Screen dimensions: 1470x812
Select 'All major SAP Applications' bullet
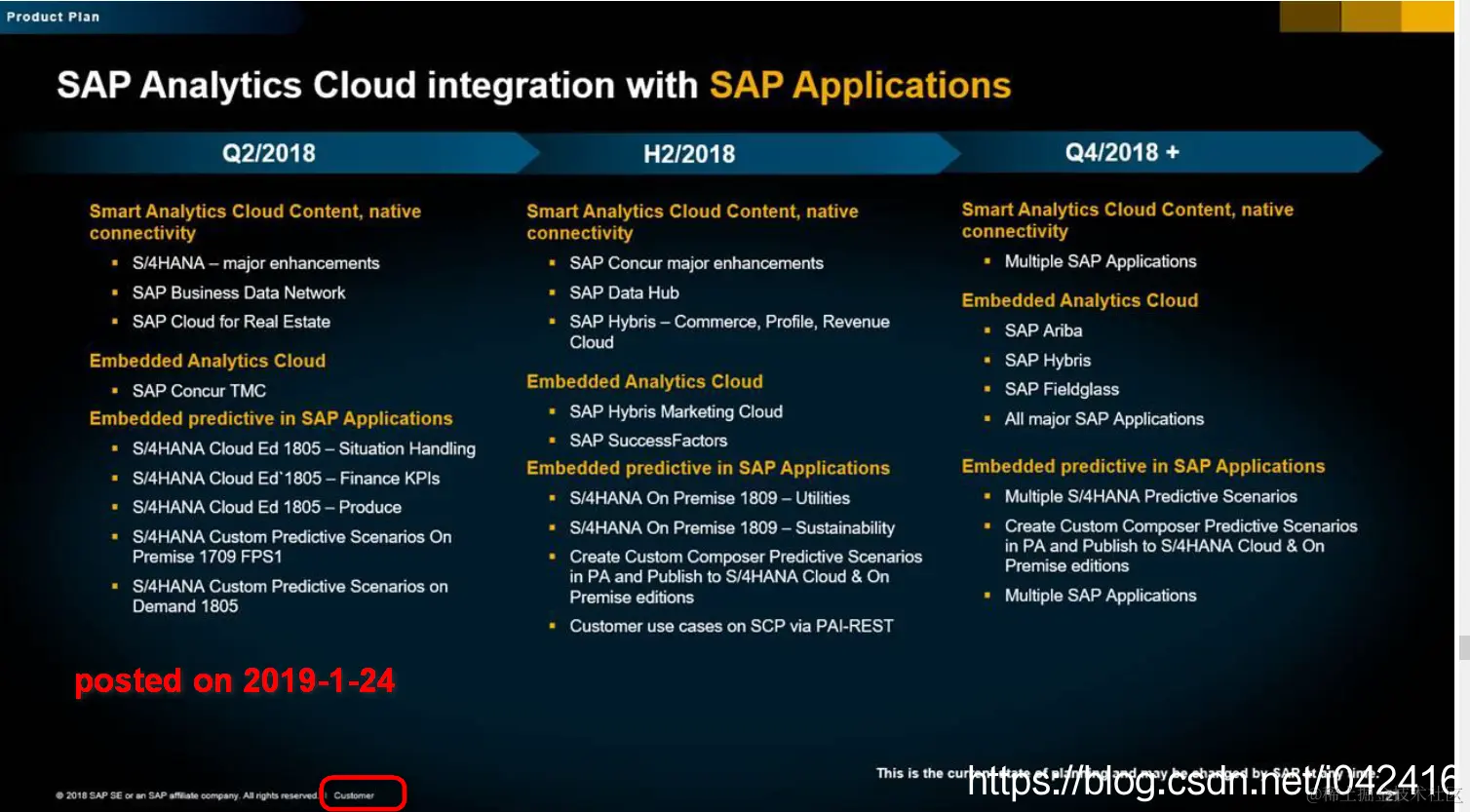[x=1104, y=419]
